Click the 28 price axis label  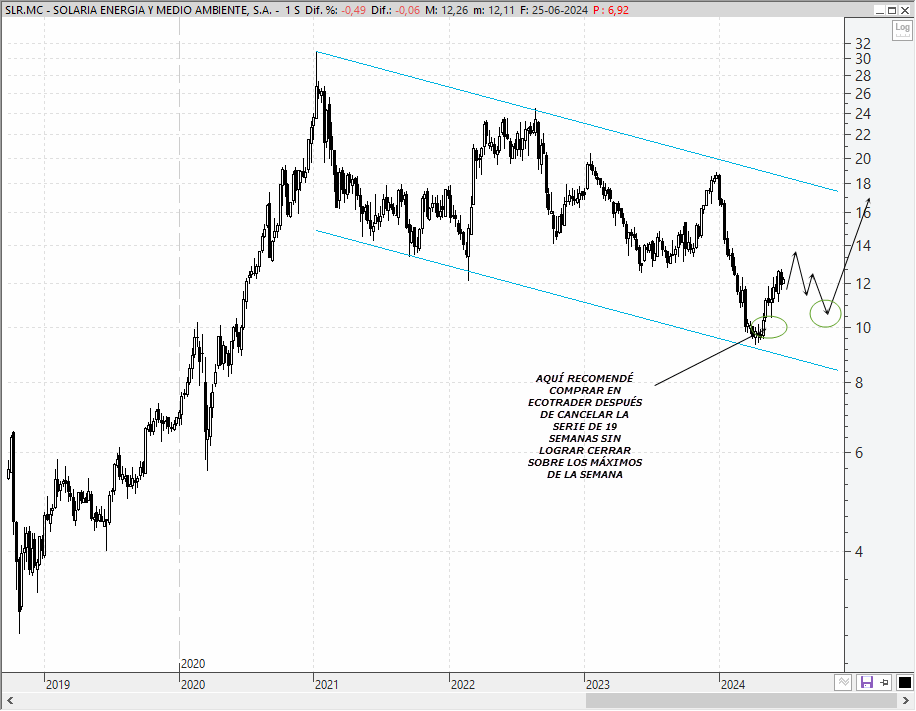(x=863, y=76)
